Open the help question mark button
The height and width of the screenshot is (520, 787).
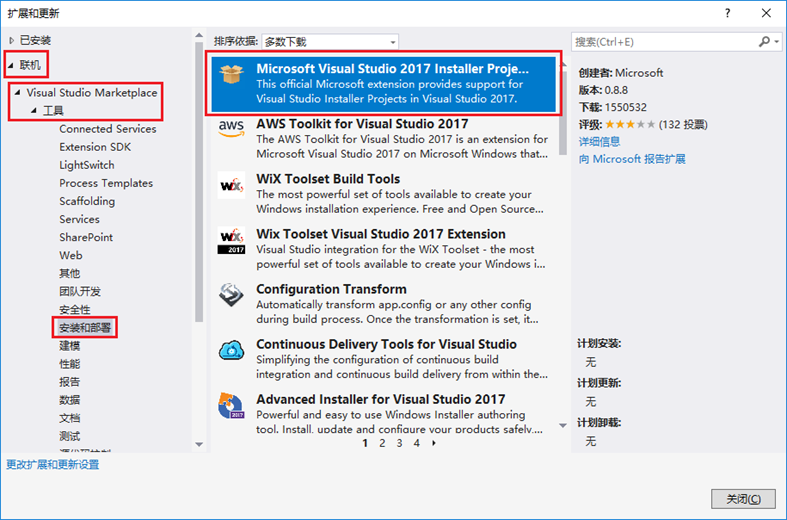[x=728, y=13]
